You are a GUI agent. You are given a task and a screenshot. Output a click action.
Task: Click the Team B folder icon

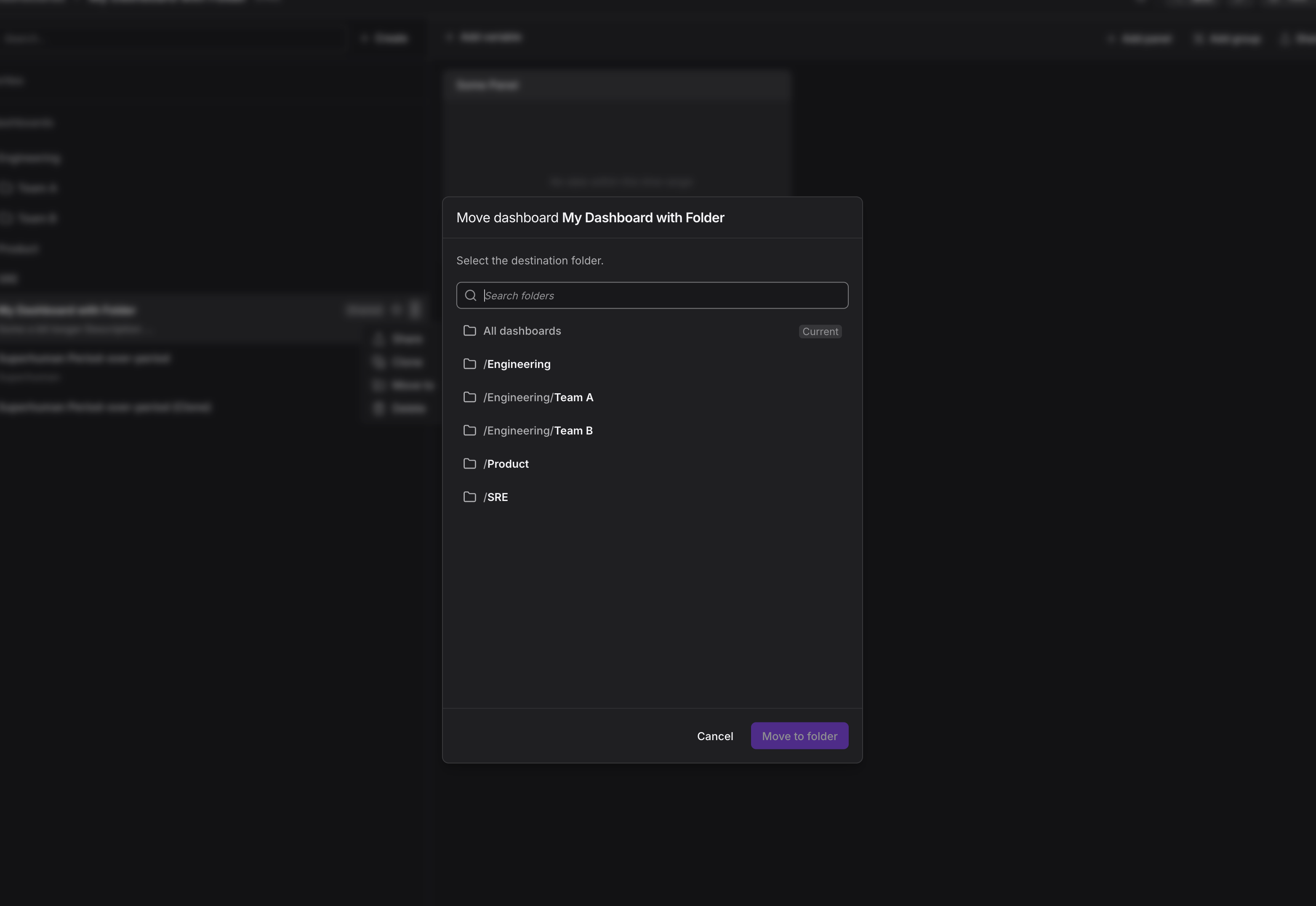tap(469, 430)
